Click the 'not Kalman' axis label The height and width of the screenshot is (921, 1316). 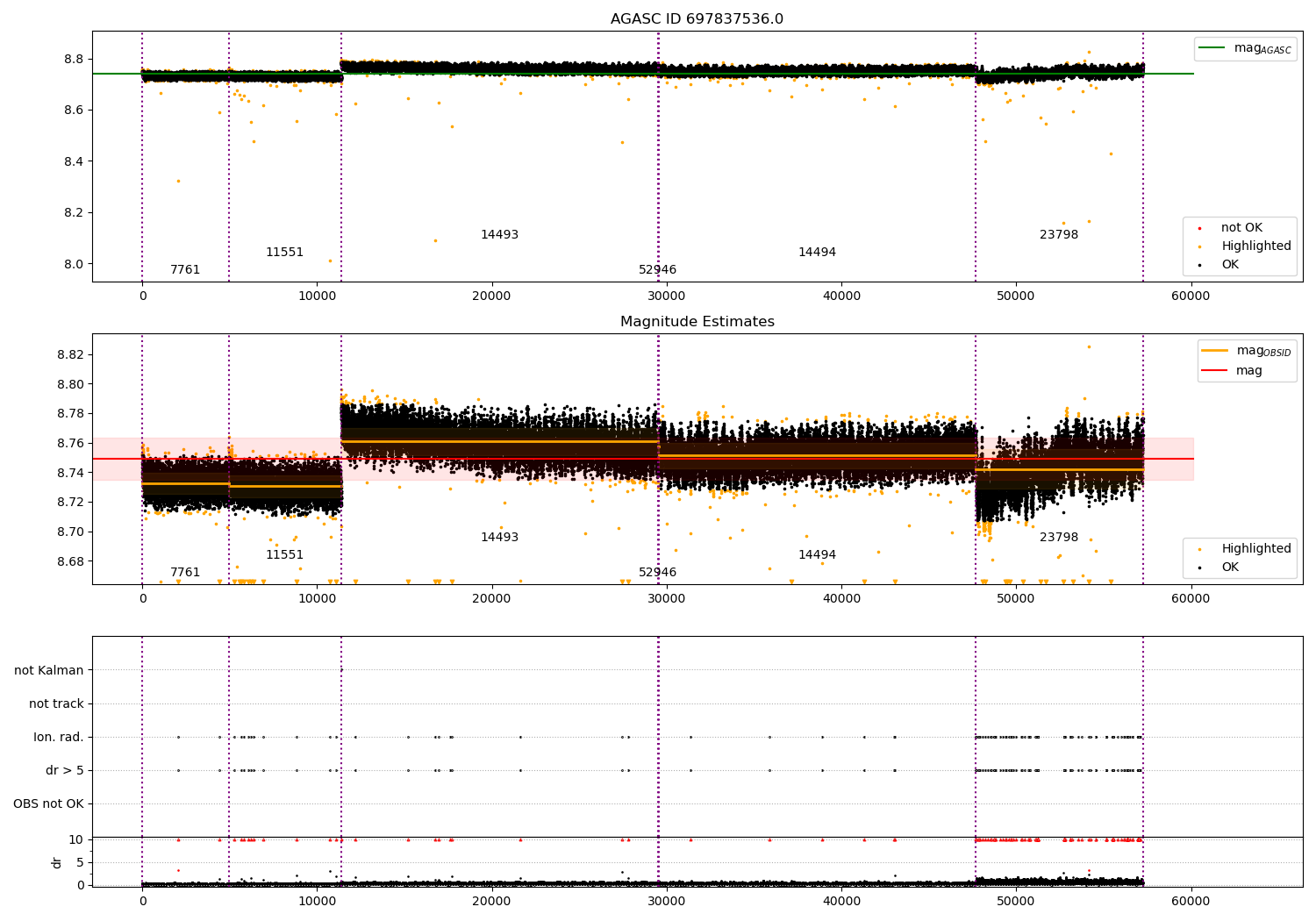[49, 671]
